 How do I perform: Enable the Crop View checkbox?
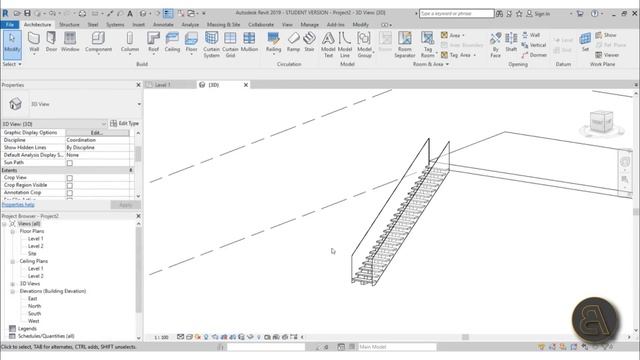point(70,178)
